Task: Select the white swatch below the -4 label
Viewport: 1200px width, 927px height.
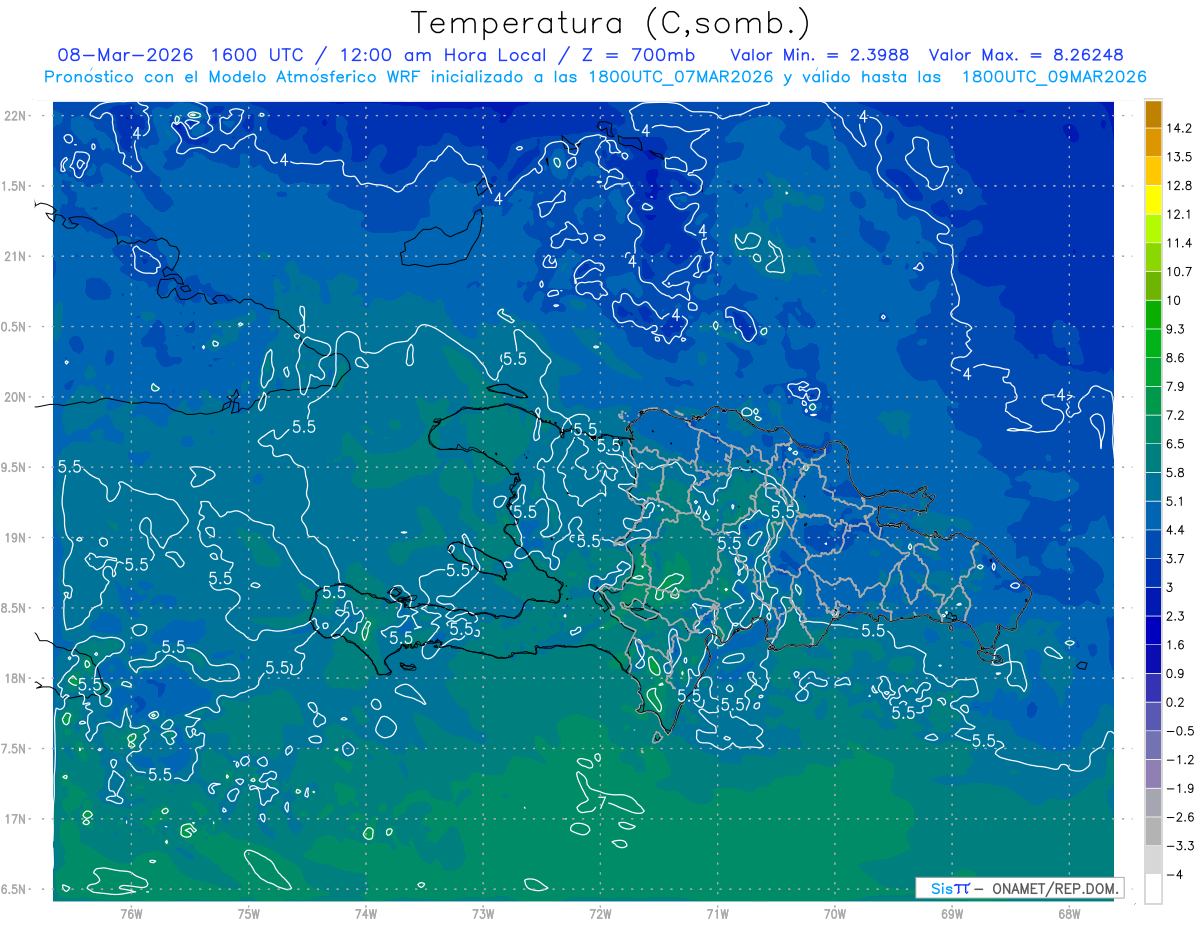Action: [1153, 889]
